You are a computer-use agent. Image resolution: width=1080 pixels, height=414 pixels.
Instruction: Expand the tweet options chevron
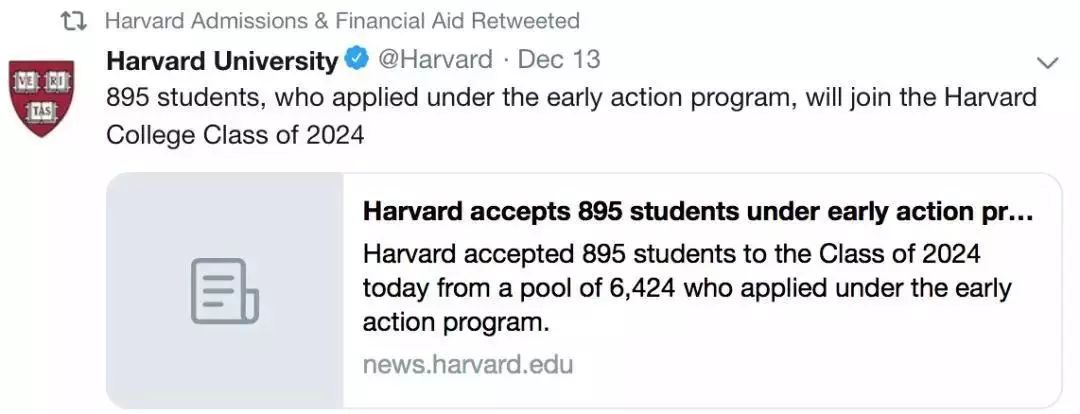[x=1047, y=63]
